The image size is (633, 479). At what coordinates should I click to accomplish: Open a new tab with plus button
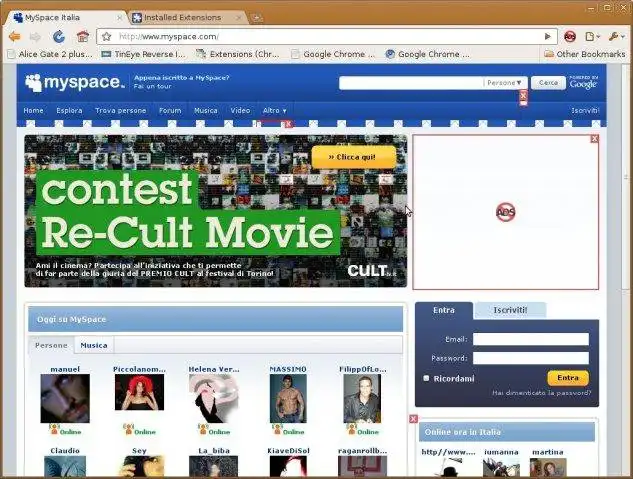(x=256, y=17)
